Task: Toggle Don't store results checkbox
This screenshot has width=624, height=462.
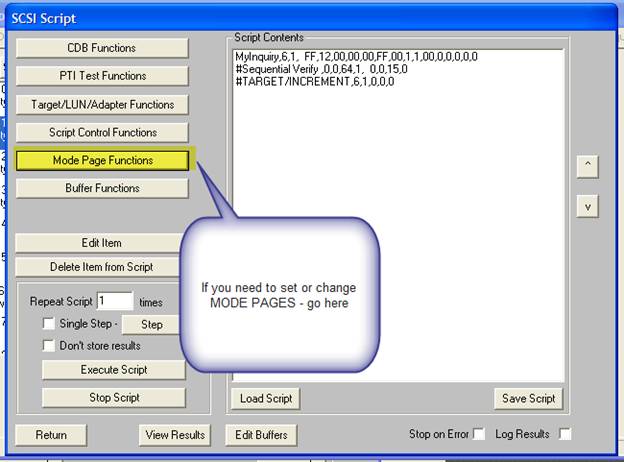Action: pyautogui.click(x=49, y=346)
